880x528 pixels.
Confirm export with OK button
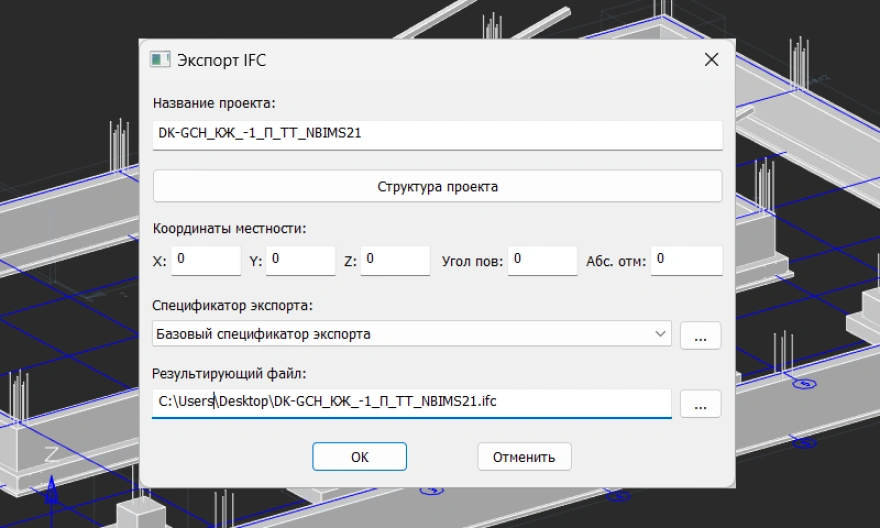coord(359,457)
